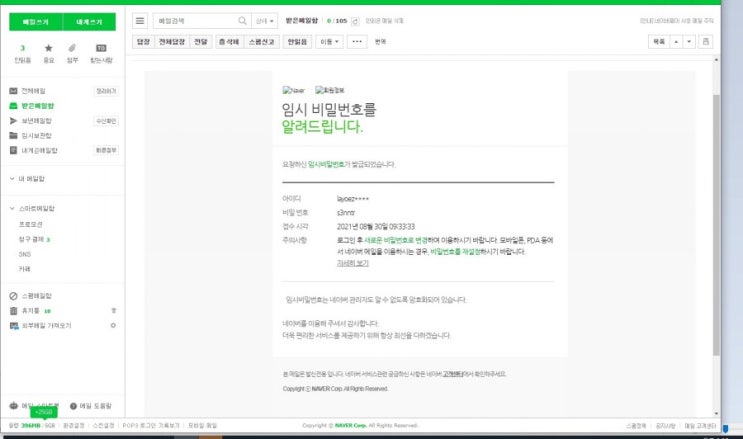Open 공지사항 notices link at bottom right
The height and width of the screenshot is (439, 743).
[x=665, y=426]
